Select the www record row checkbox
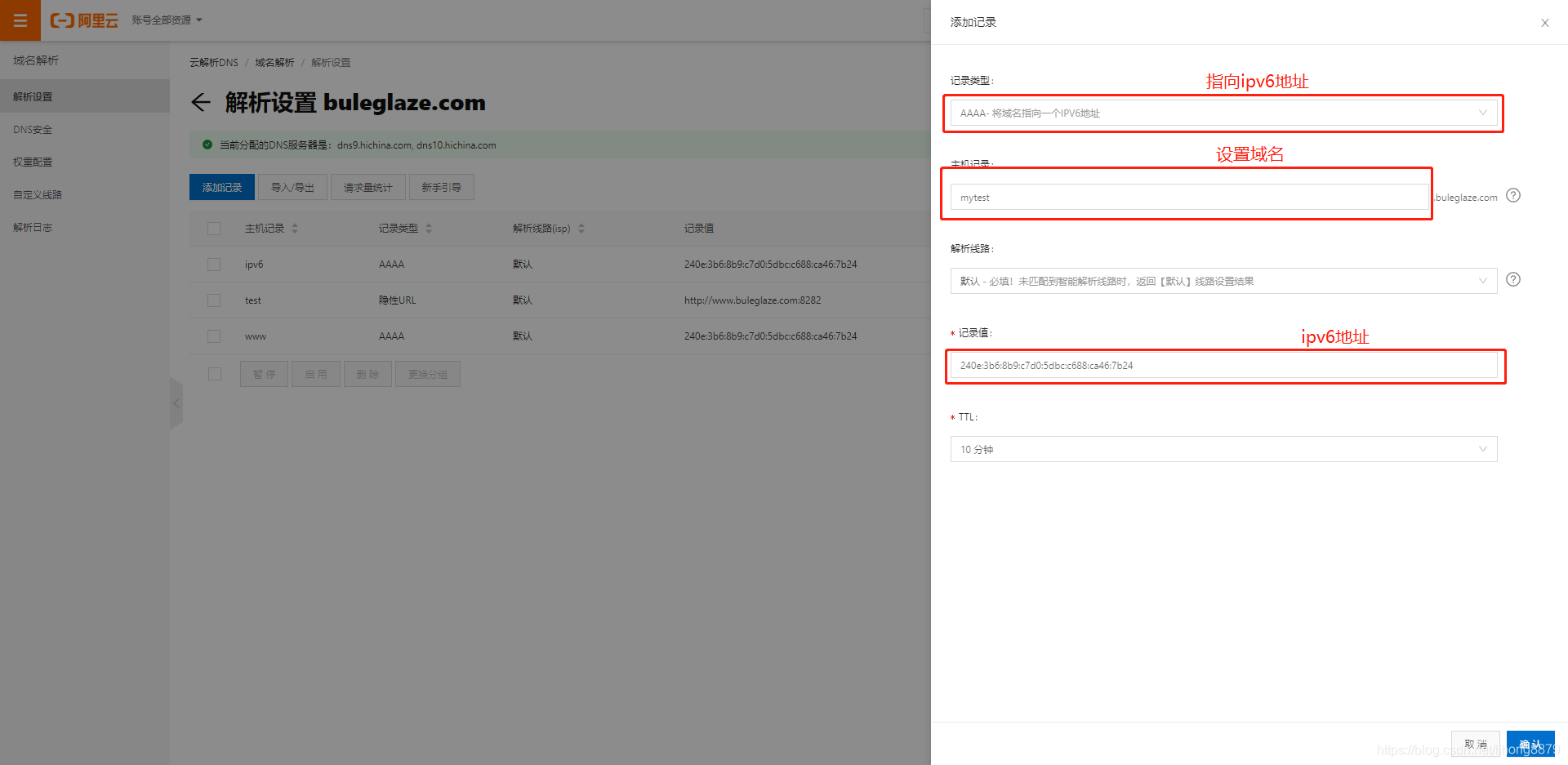Image resolution: width=1568 pixels, height=765 pixels. [x=214, y=336]
